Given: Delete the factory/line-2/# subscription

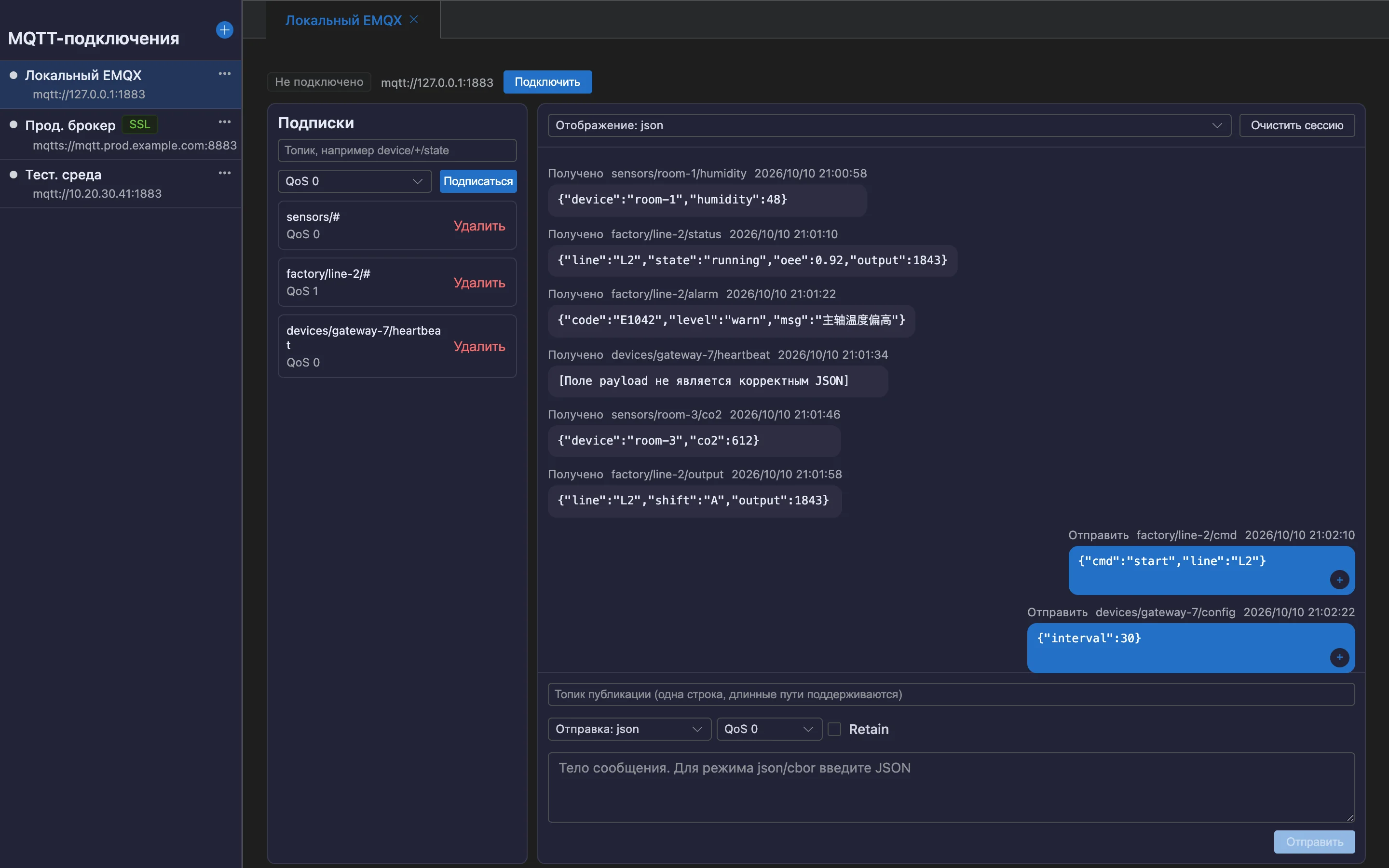Looking at the screenshot, I should click(x=479, y=283).
